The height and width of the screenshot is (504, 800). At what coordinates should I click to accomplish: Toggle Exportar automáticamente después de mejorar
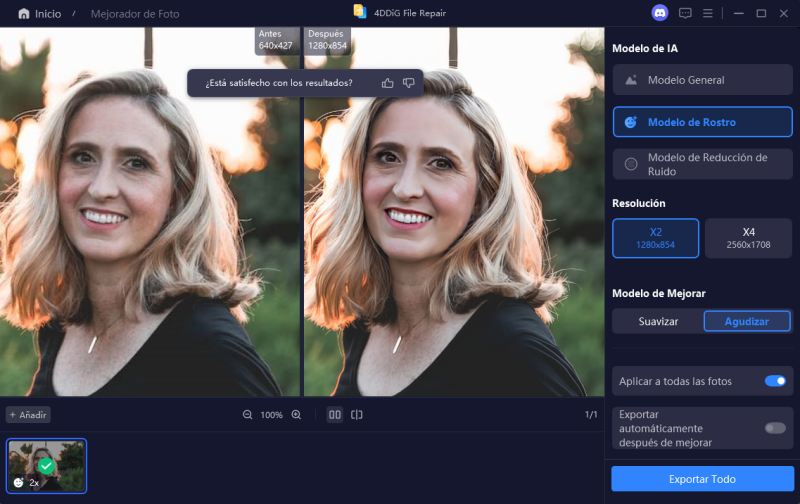(775, 428)
